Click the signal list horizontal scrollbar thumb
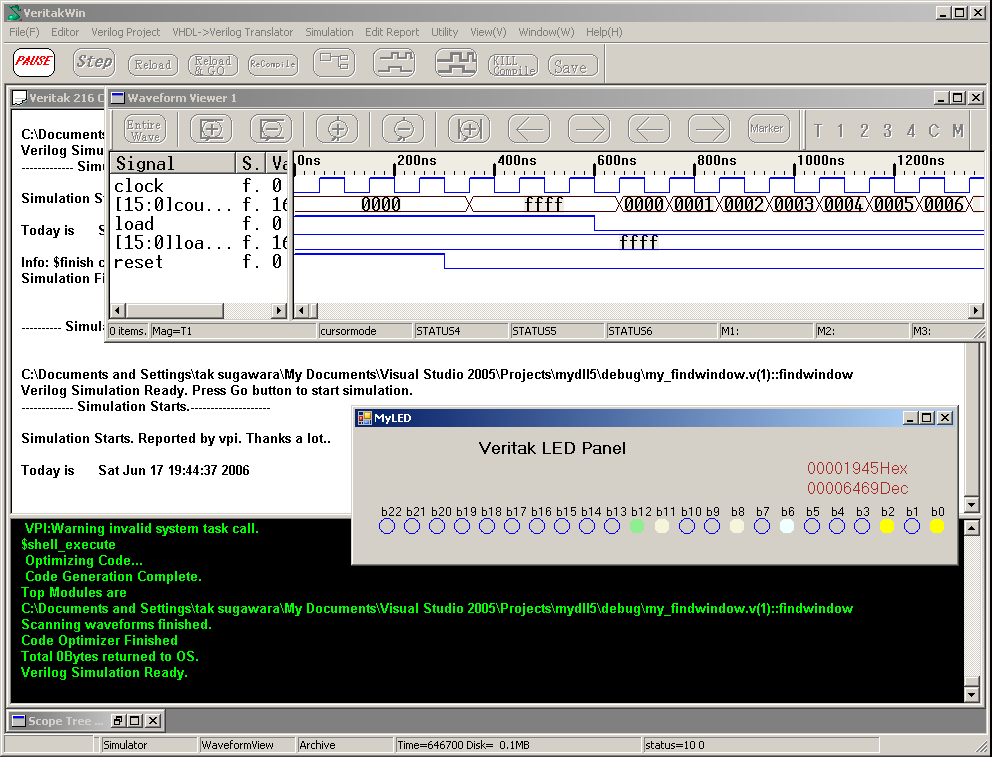This screenshot has width=992, height=757. (x=174, y=311)
